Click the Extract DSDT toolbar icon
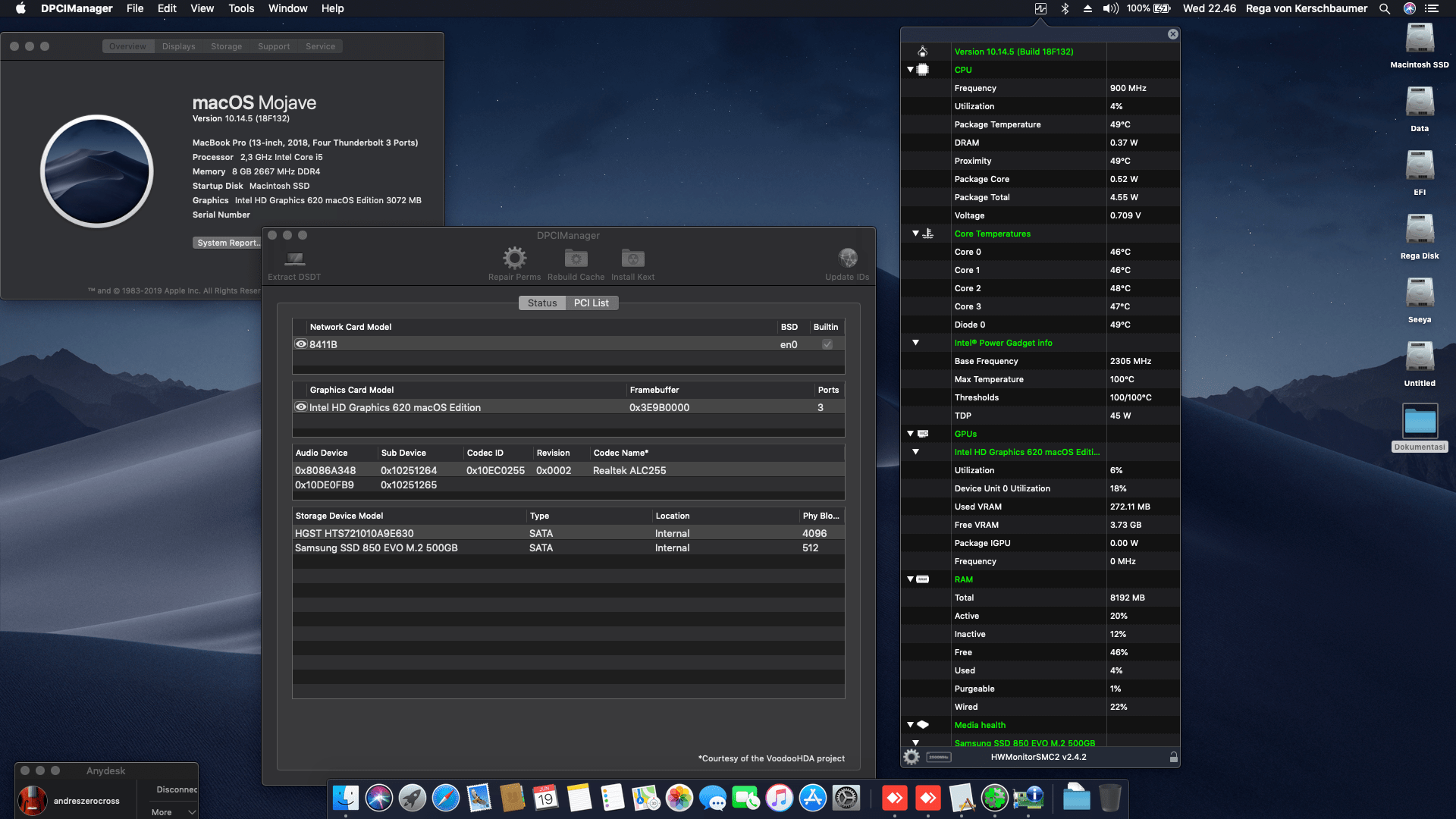This screenshot has height=819, width=1456. tap(293, 258)
